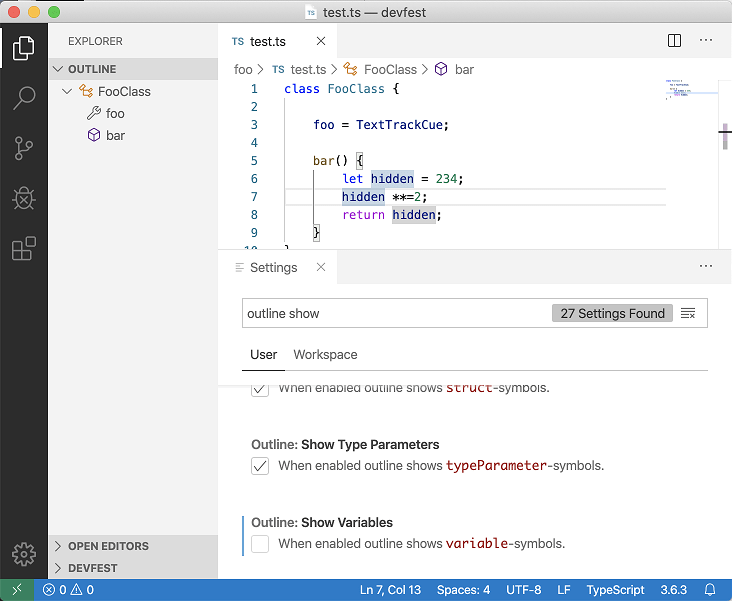Enable the Show Variables checkbox
This screenshot has width=732, height=601.
[x=260, y=544]
